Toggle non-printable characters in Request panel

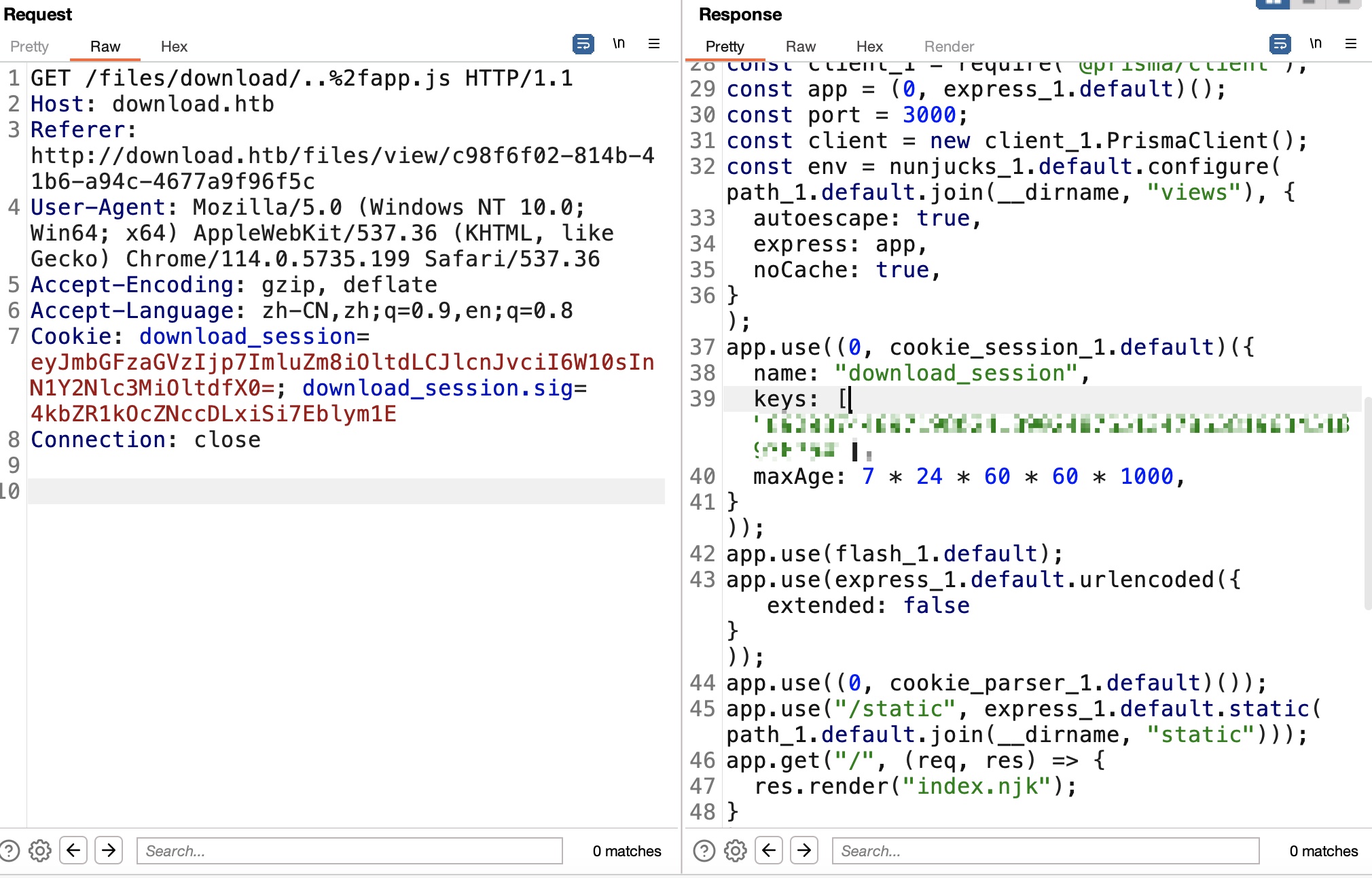[x=619, y=44]
